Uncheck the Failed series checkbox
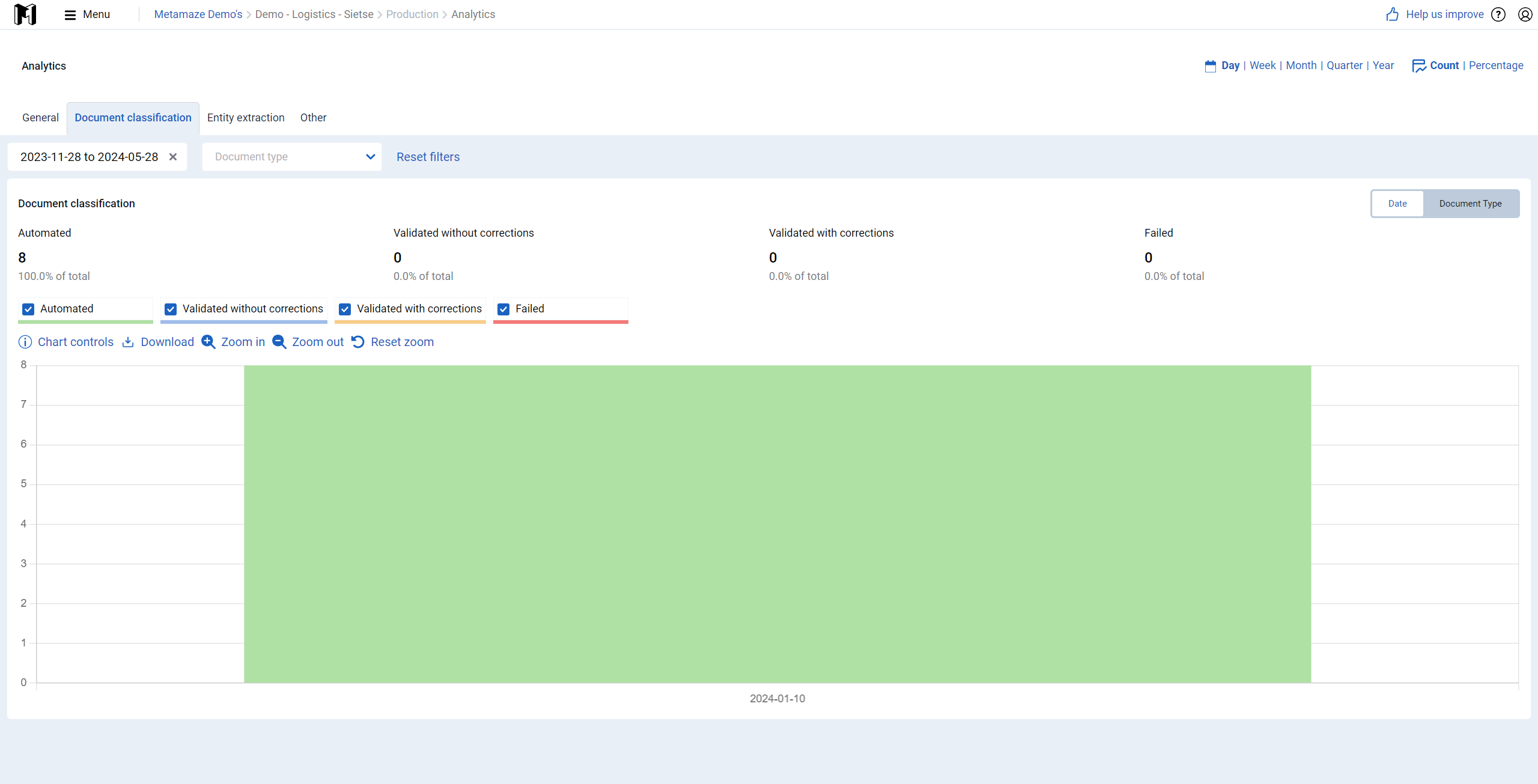 click(503, 309)
